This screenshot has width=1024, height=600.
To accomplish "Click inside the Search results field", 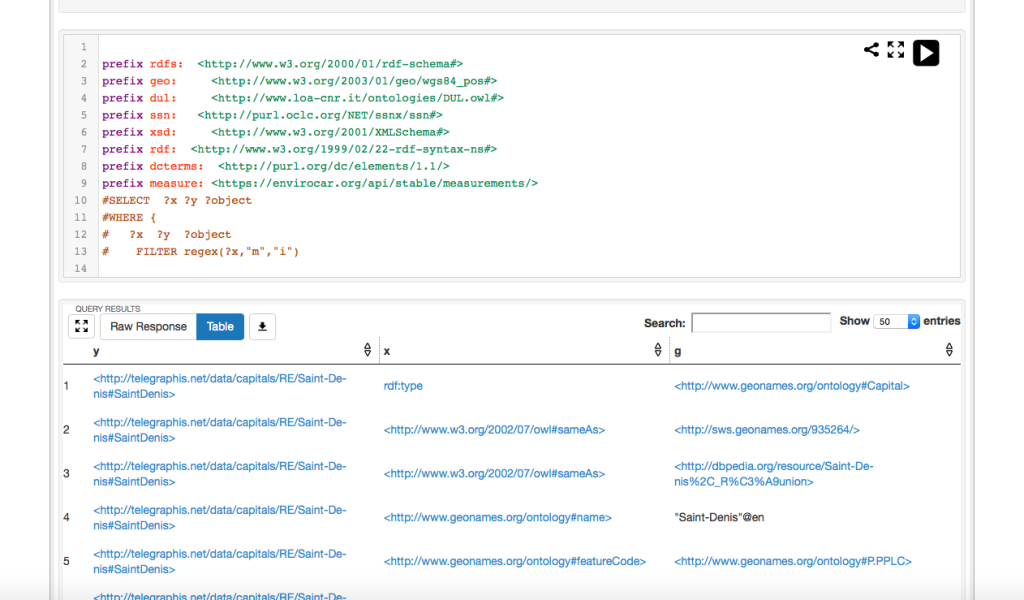I will [x=760, y=321].
